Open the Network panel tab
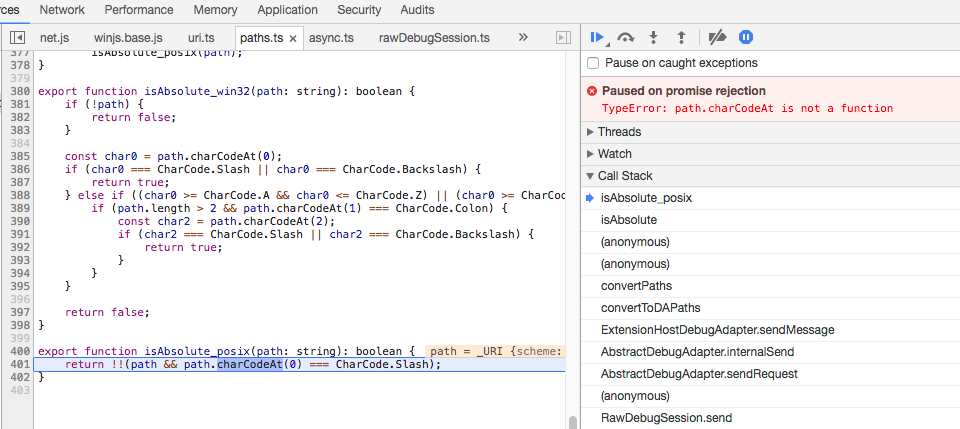 [x=62, y=10]
